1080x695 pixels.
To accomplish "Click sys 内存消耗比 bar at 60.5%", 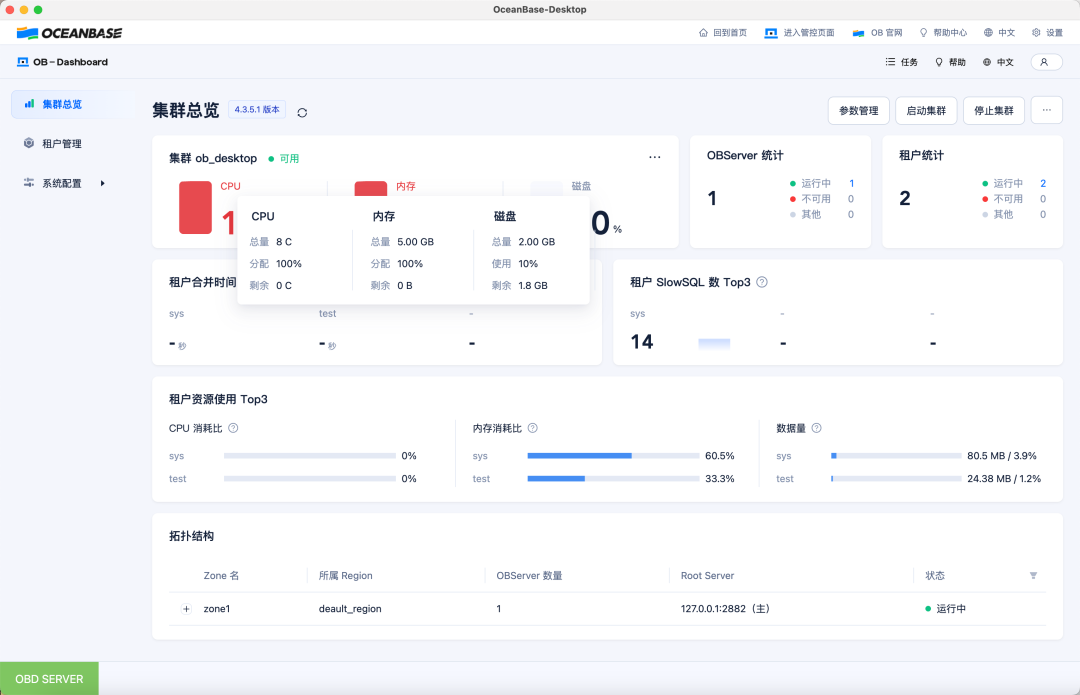I will (x=614, y=456).
